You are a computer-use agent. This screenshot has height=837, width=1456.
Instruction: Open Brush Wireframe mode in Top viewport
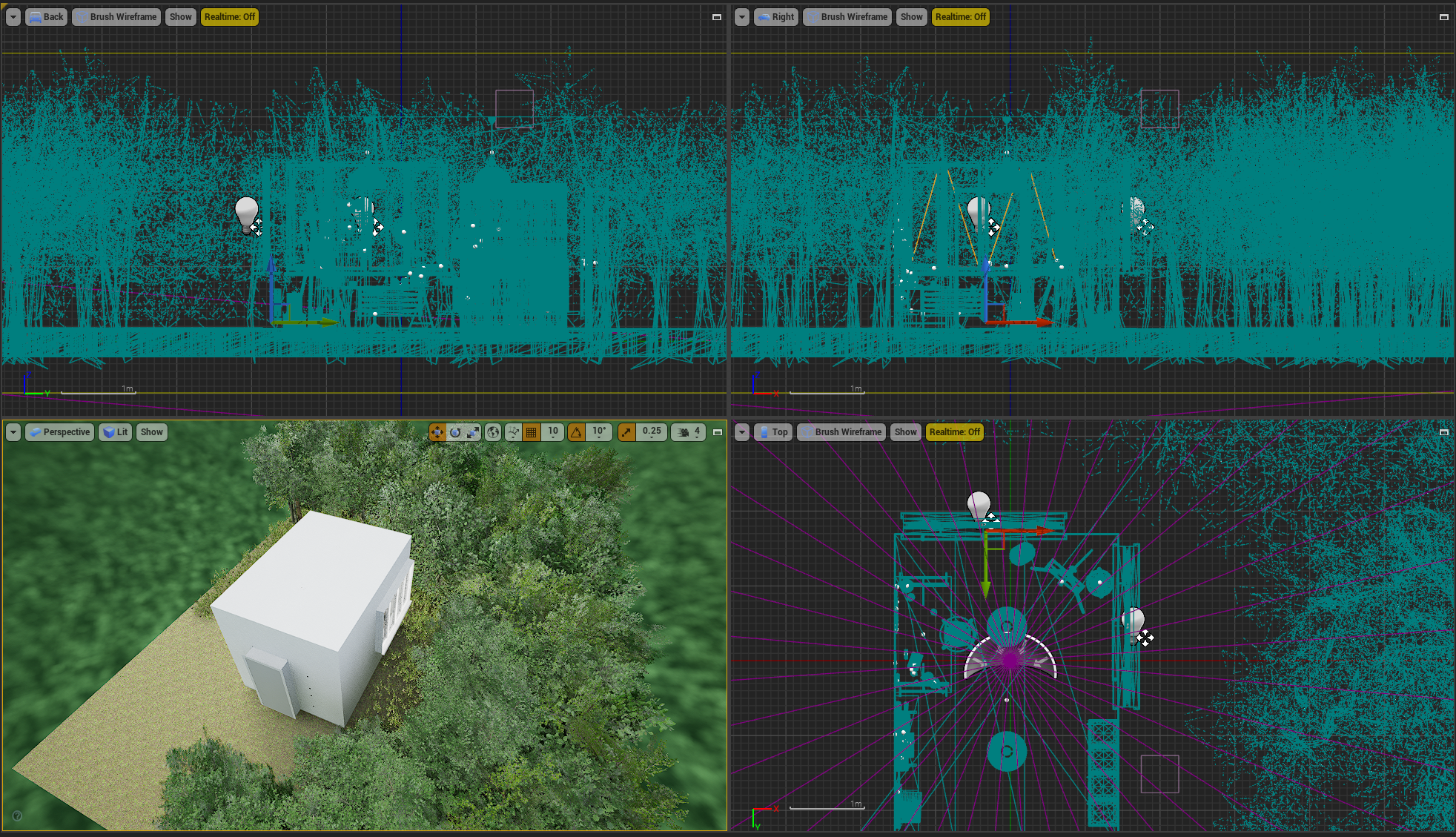pos(841,432)
